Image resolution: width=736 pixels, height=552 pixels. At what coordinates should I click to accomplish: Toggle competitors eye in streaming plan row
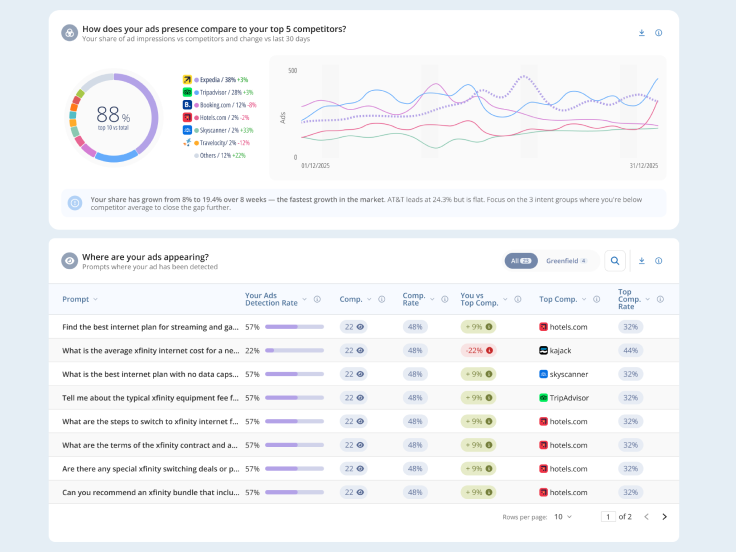click(360, 327)
